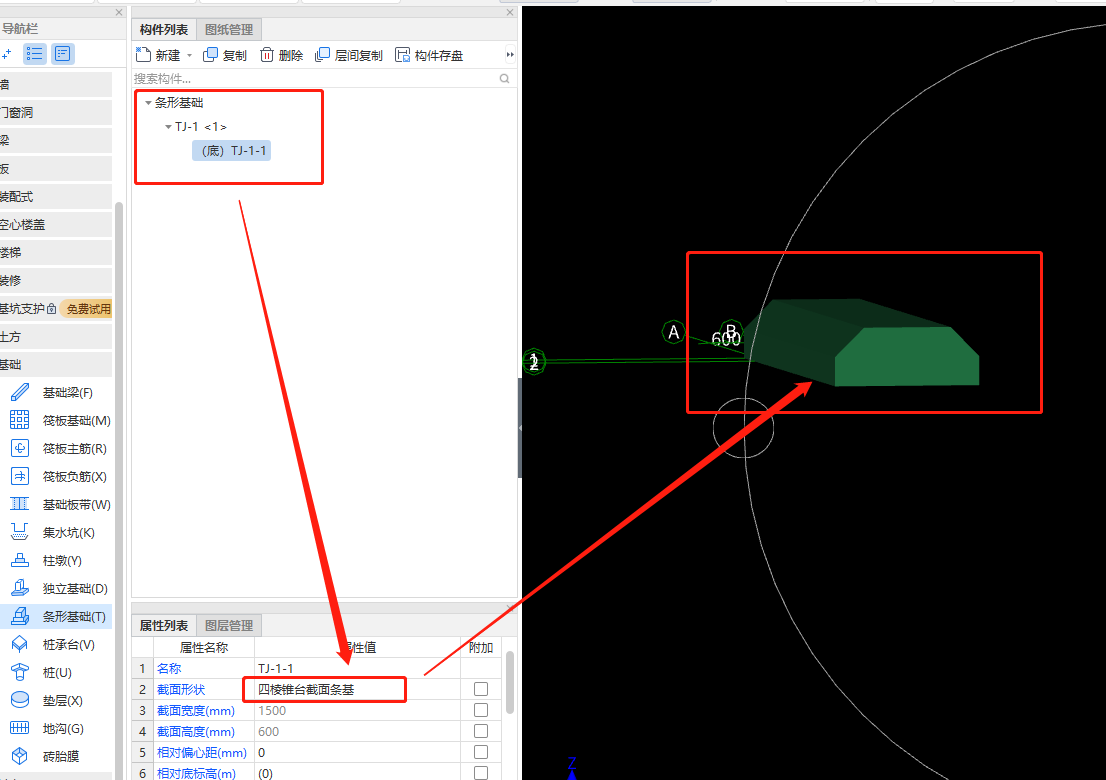Click the search magnifier icon
The width and height of the screenshot is (1106, 780).
(x=504, y=78)
